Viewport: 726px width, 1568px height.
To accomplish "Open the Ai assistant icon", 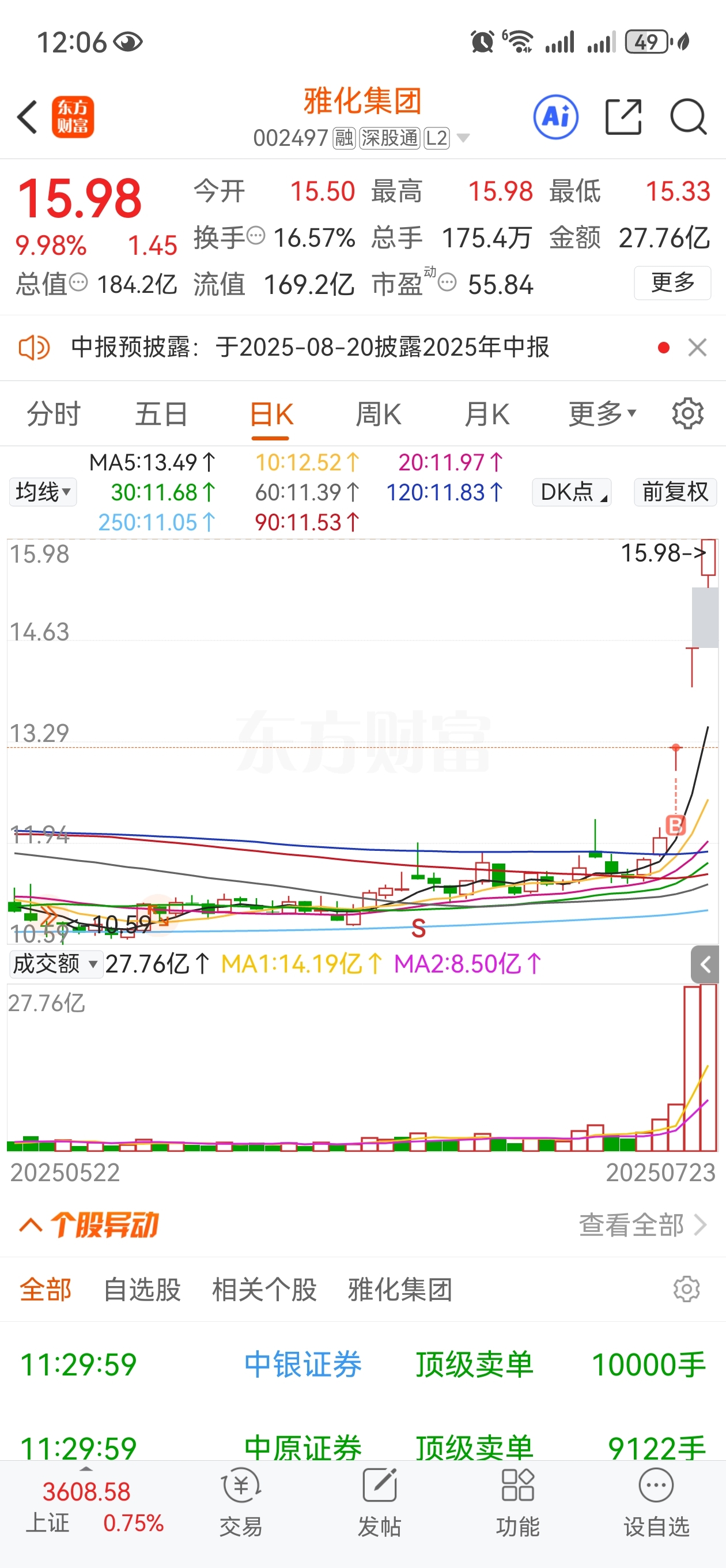I will pos(555,116).
